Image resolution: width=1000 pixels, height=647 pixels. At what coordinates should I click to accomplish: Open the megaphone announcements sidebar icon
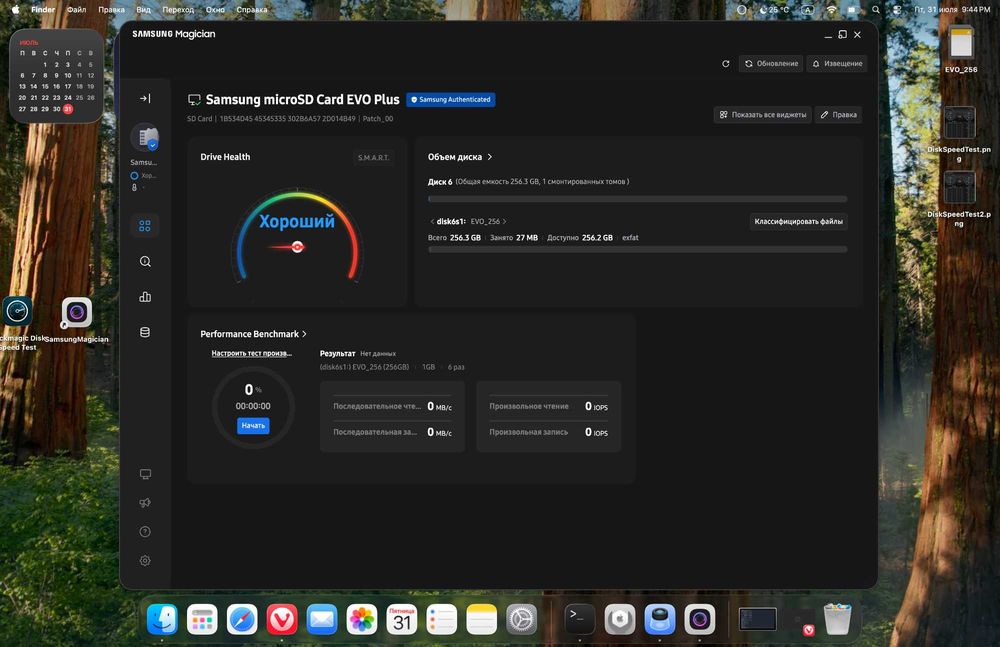145,503
